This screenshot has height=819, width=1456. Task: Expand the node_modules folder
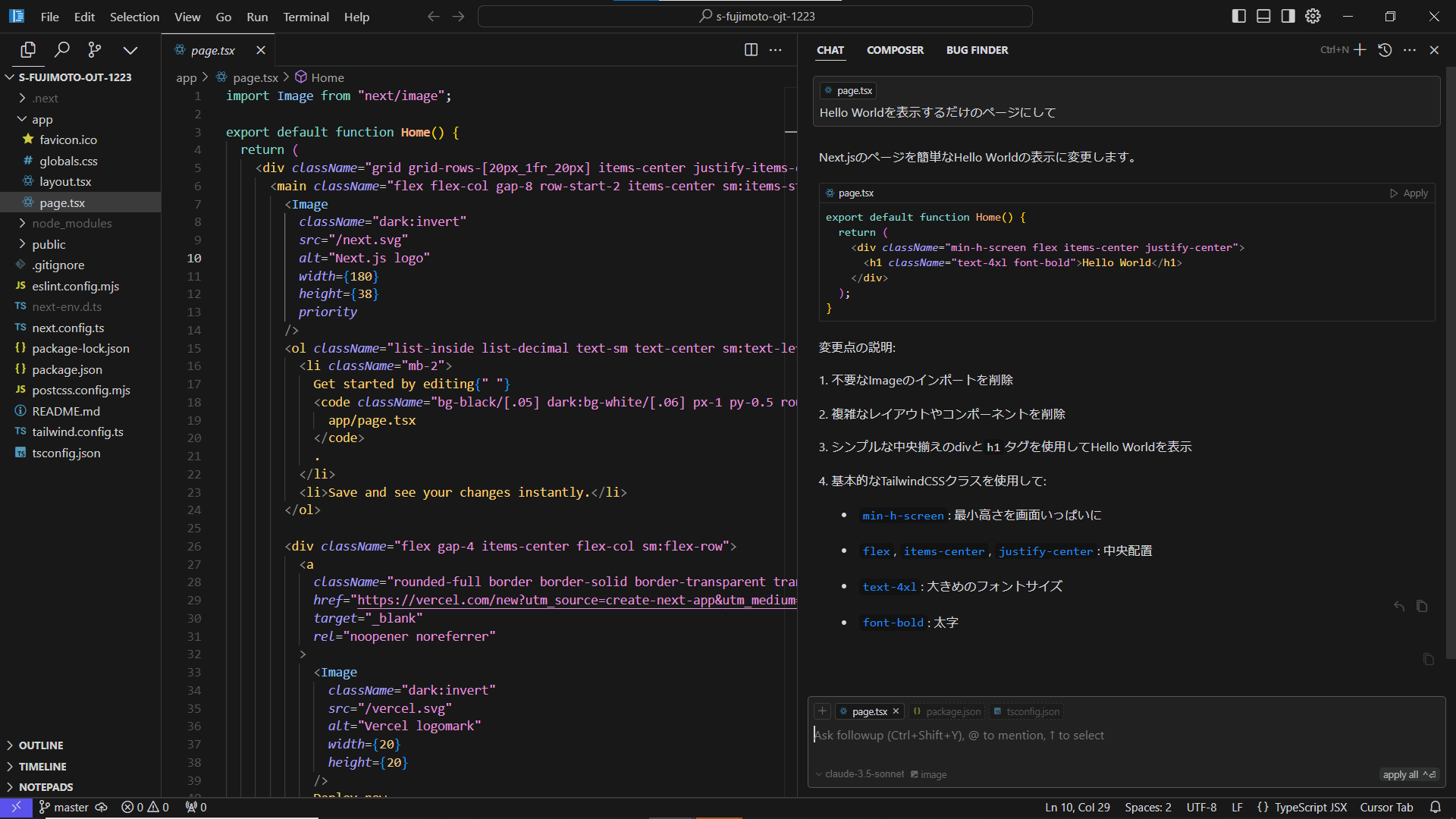tap(71, 223)
